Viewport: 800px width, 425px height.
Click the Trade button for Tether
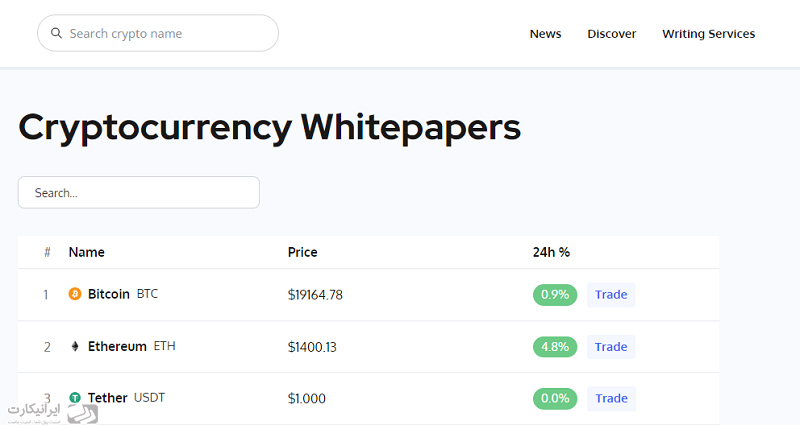(611, 398)
